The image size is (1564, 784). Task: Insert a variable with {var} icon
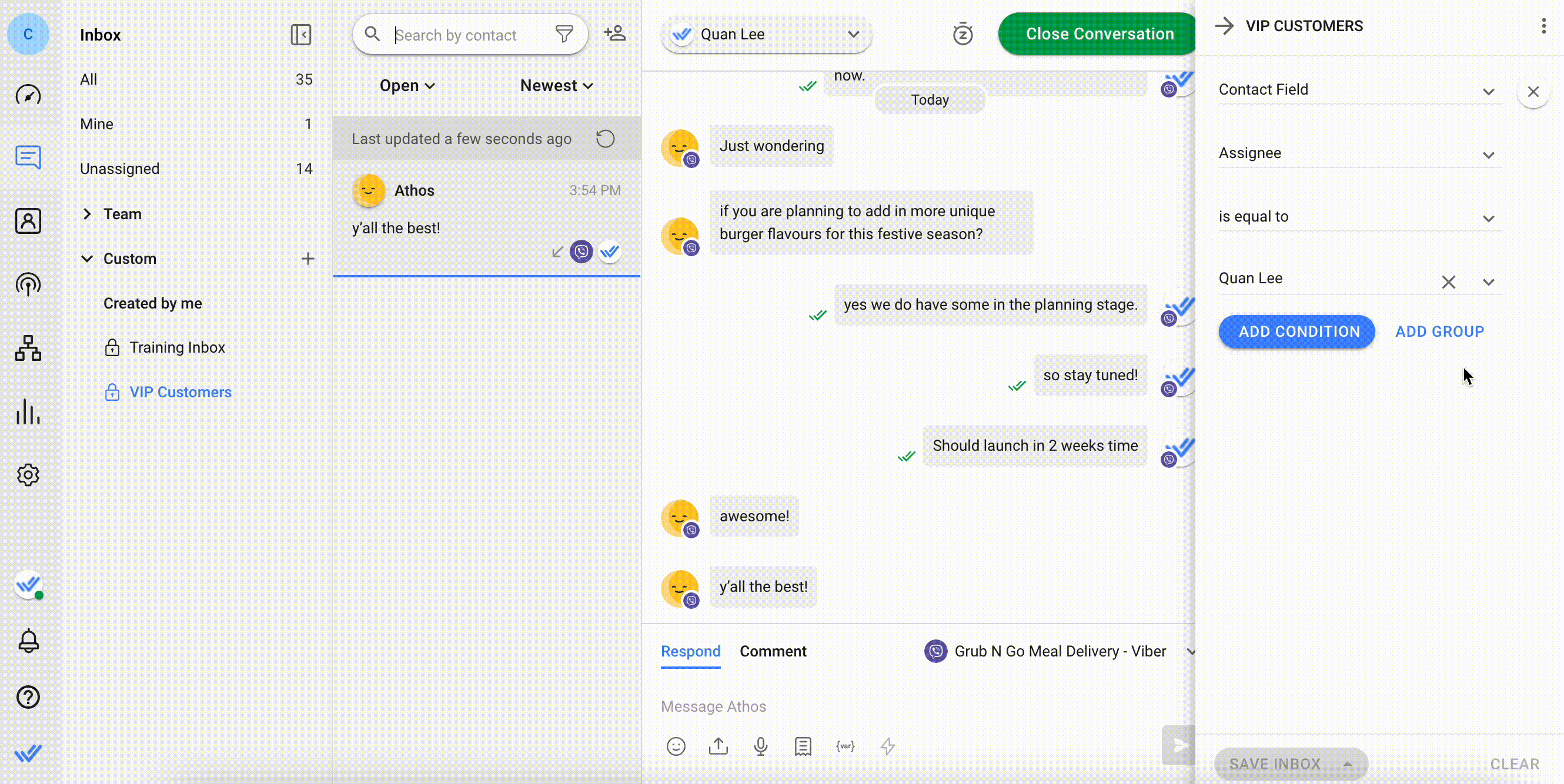pyautogui.click(x=845, y=746)
